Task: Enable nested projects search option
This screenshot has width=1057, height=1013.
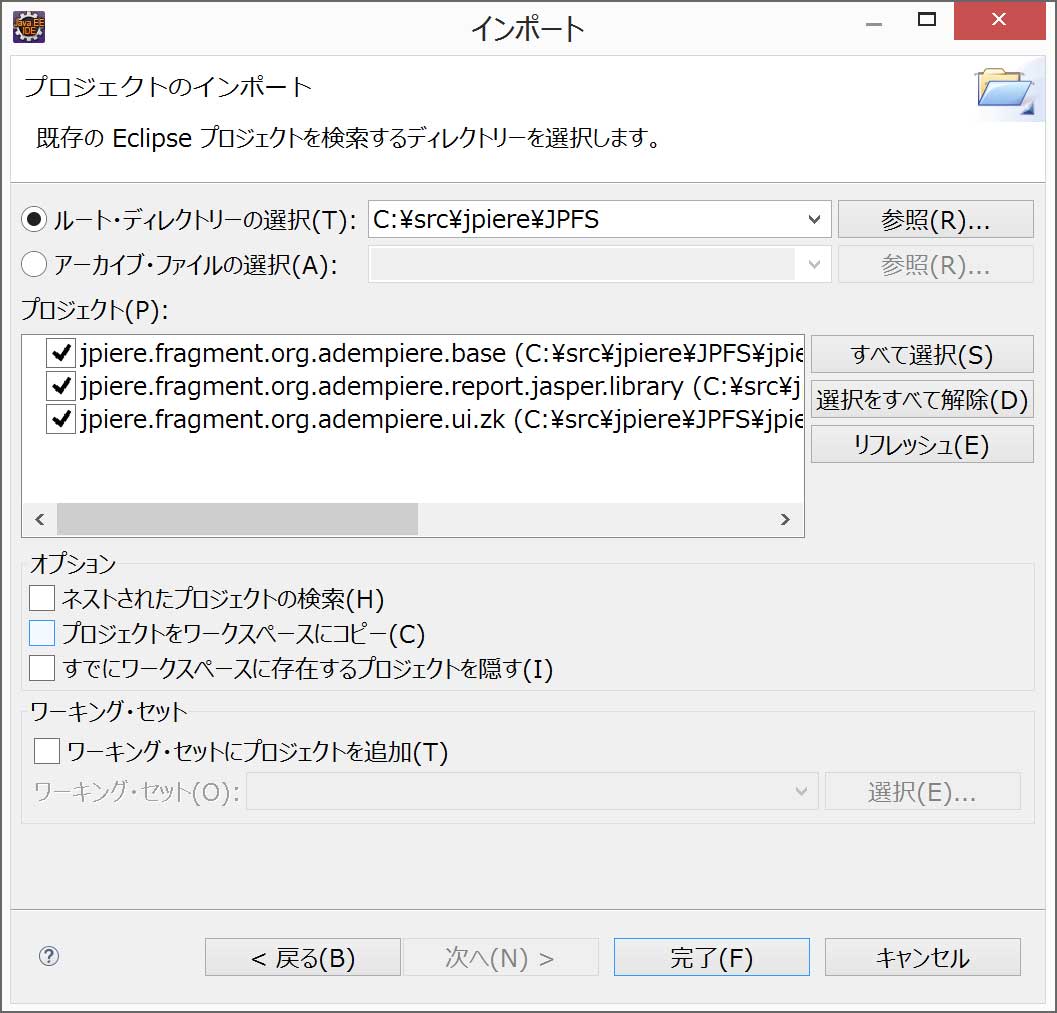Action: pos(42,598)
